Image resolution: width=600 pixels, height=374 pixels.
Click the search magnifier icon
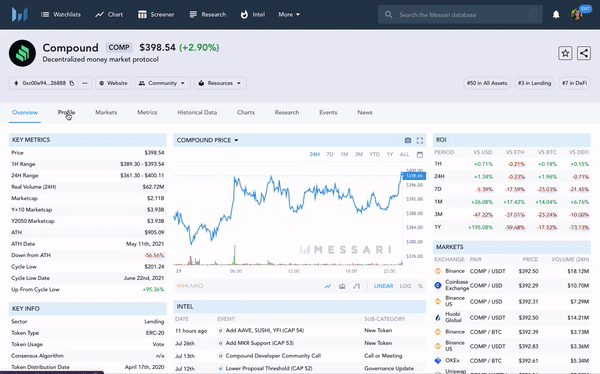click(x=388, y=15)
